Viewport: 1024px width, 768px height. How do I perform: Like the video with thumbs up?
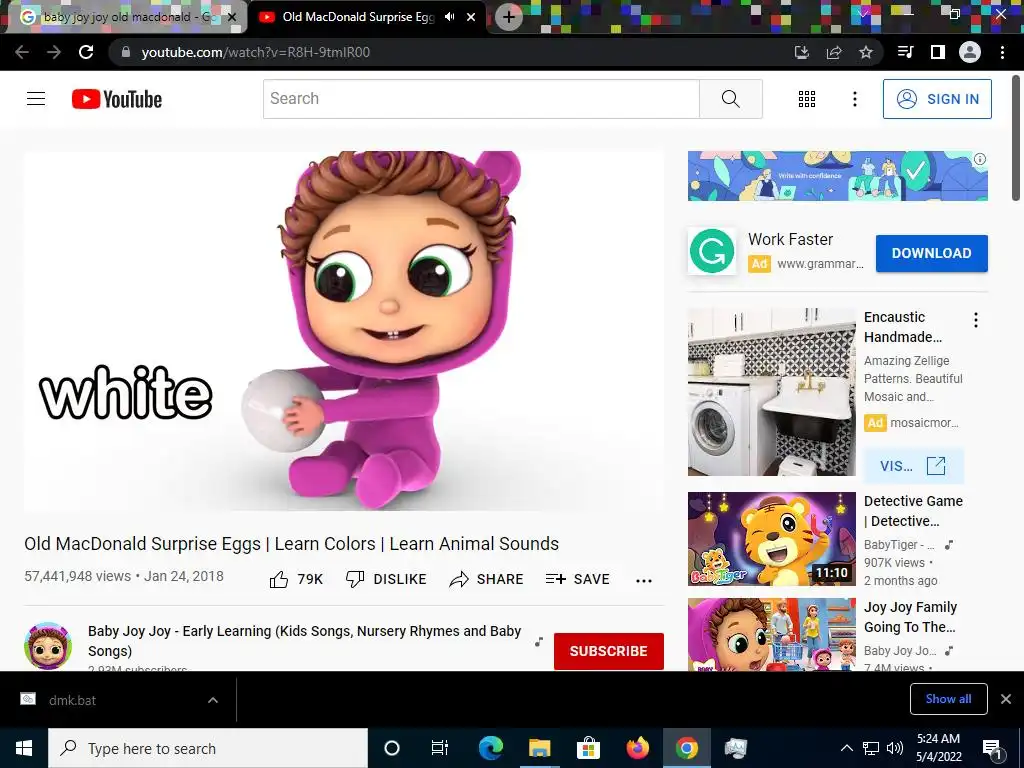click(296, 579)
